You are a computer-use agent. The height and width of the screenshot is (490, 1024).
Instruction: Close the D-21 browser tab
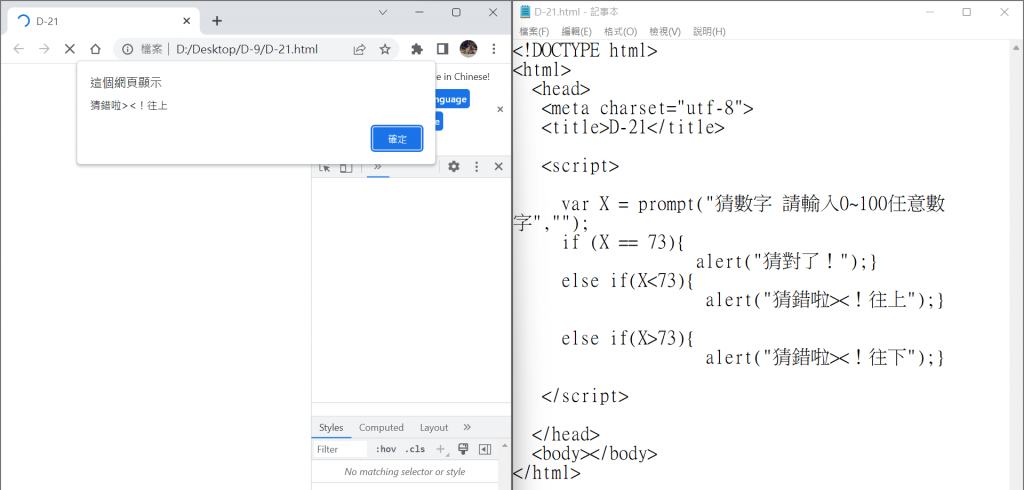pos(187,21)
